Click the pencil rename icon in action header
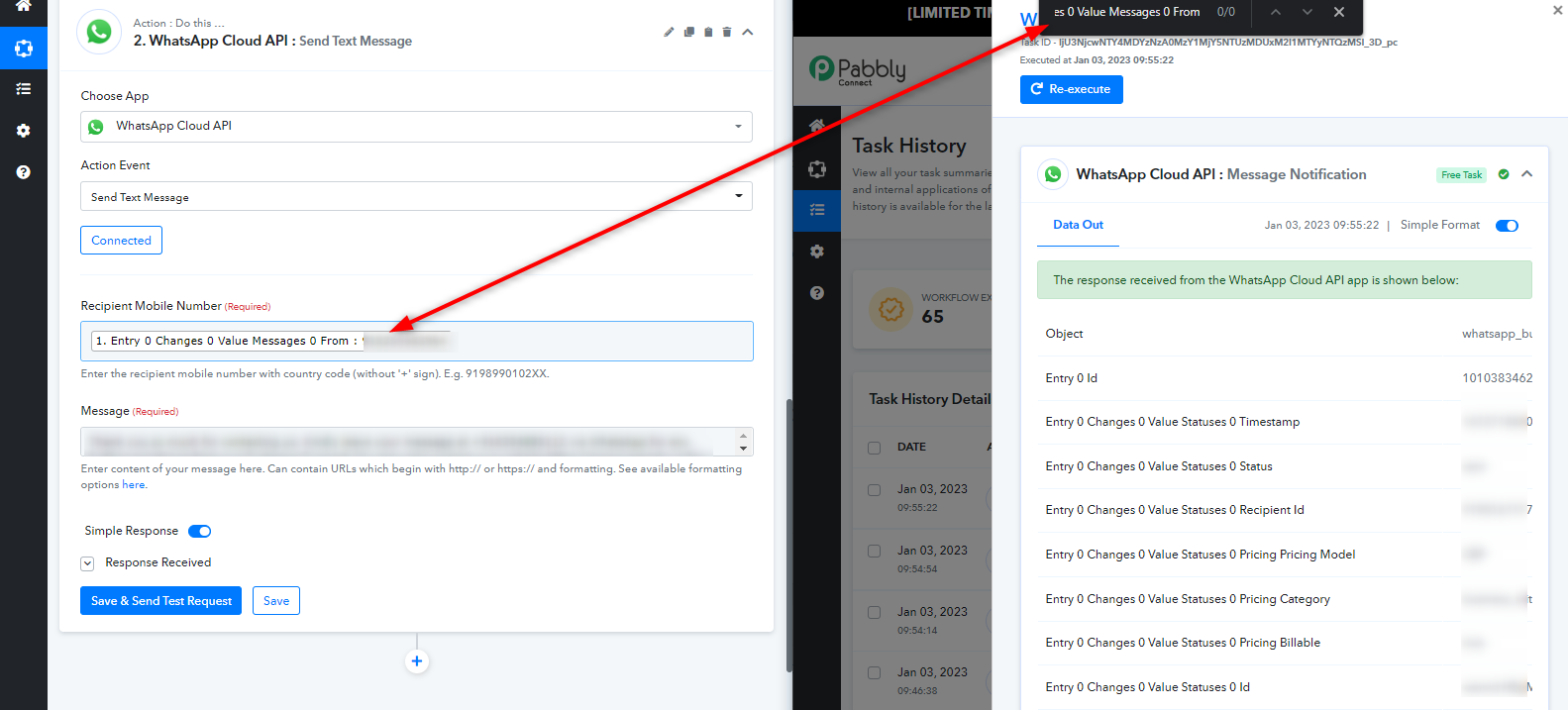1568x710 pixels. tap(669, 33)
